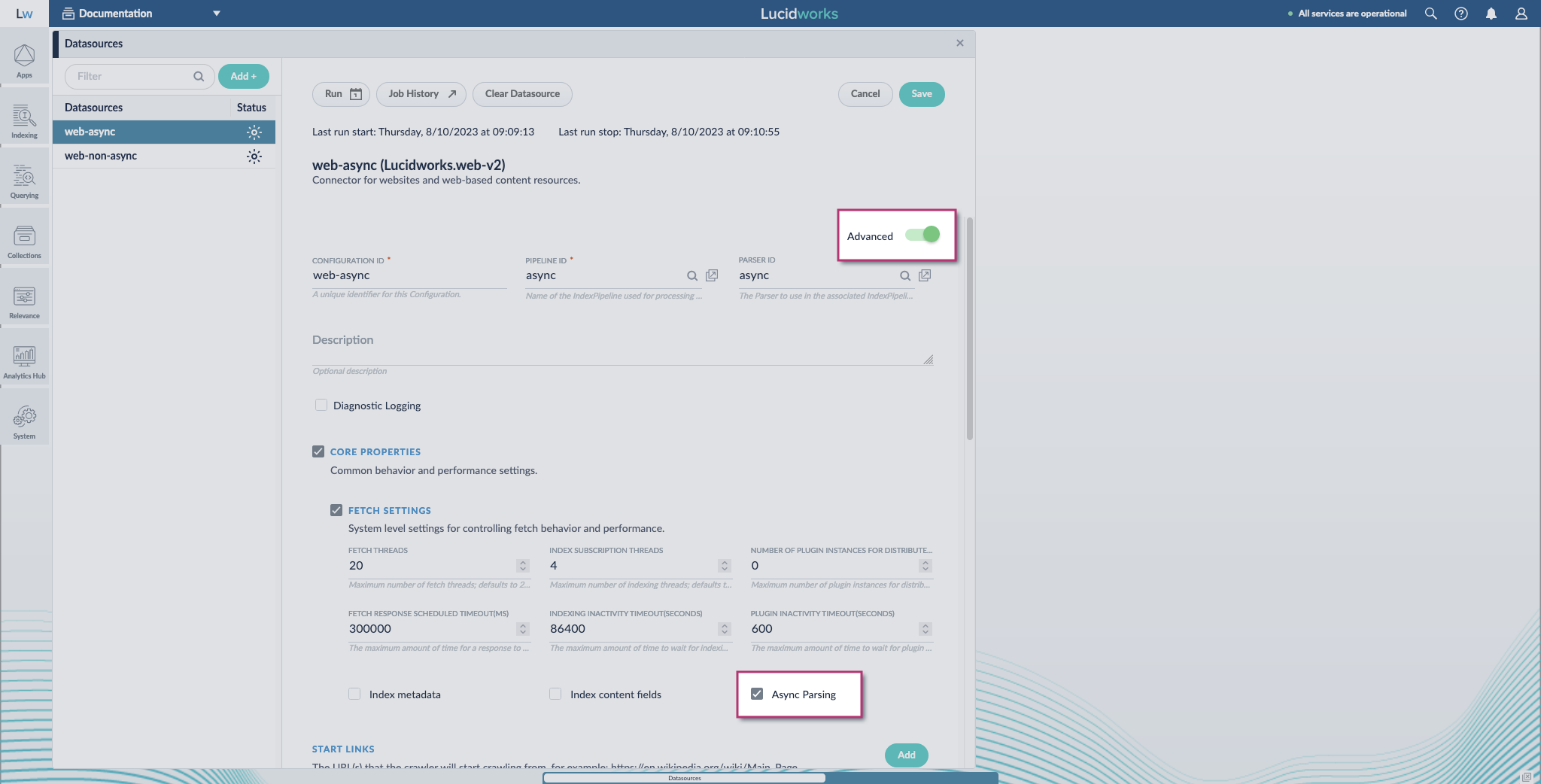
Task: Save the datasource configuration
Action: (x=922, y=94)
